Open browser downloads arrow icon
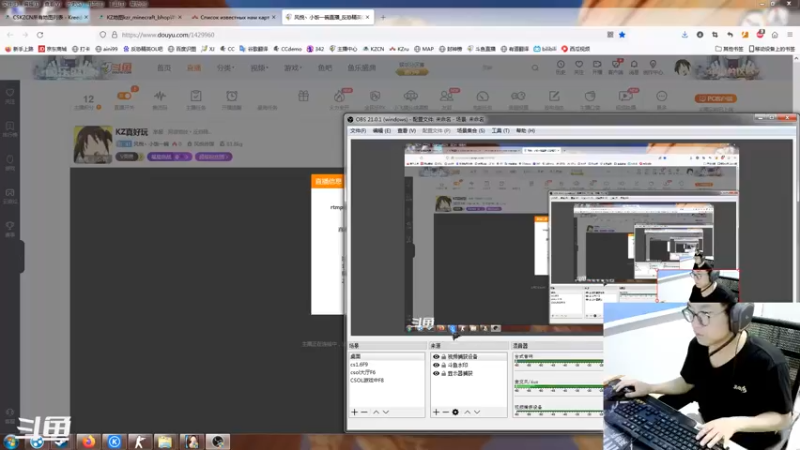This screenshot has height=450, width=800. (685, 35)
